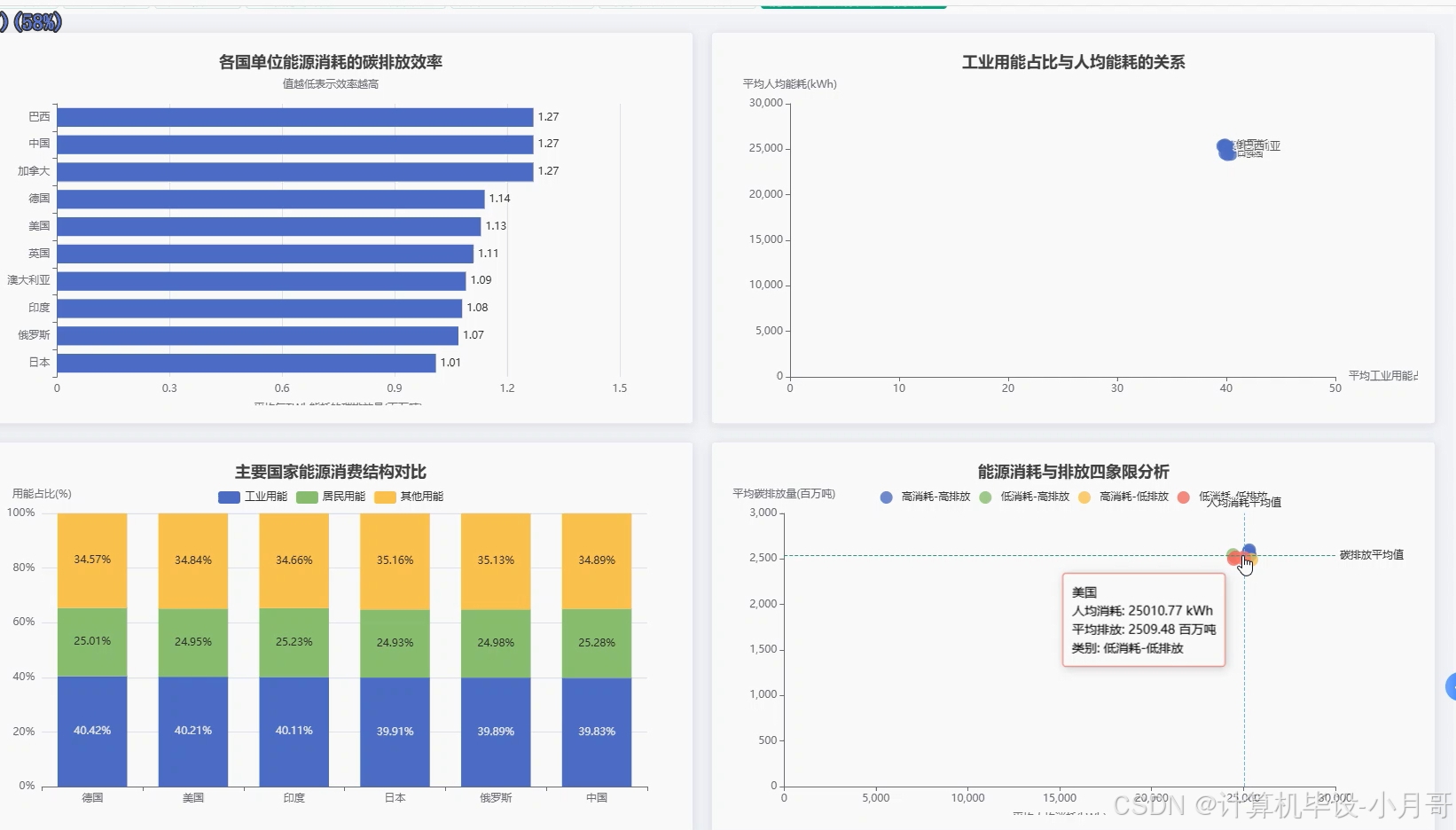The height and width of the screenshot is (830, 1456).
Task: Click tooltip line 类别: 低消耗-低排放
Action: [x=1127, y=648]
